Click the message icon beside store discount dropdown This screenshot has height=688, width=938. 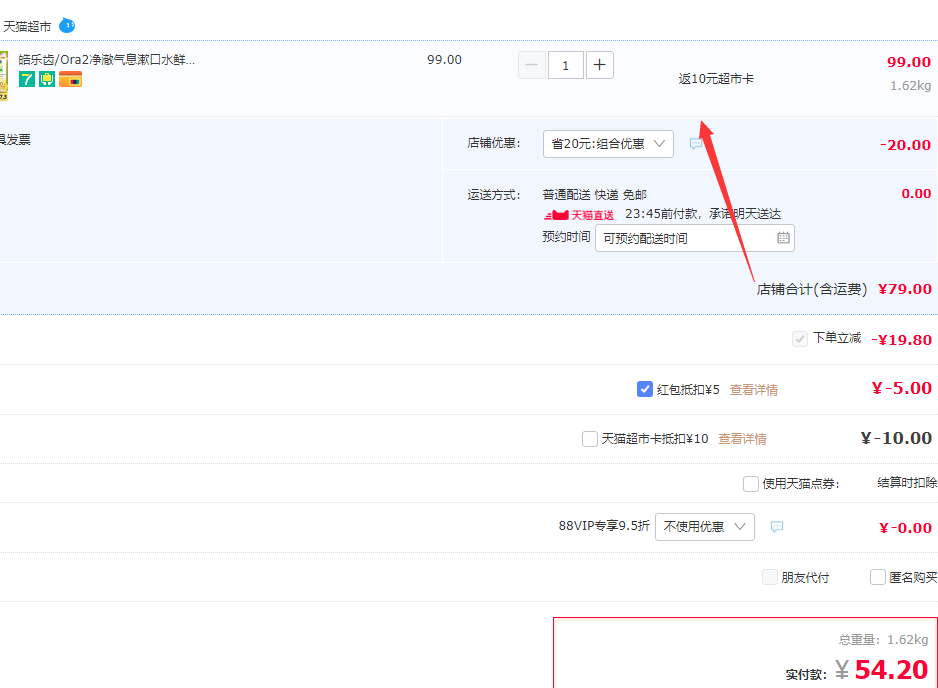(x=696, y=144)
